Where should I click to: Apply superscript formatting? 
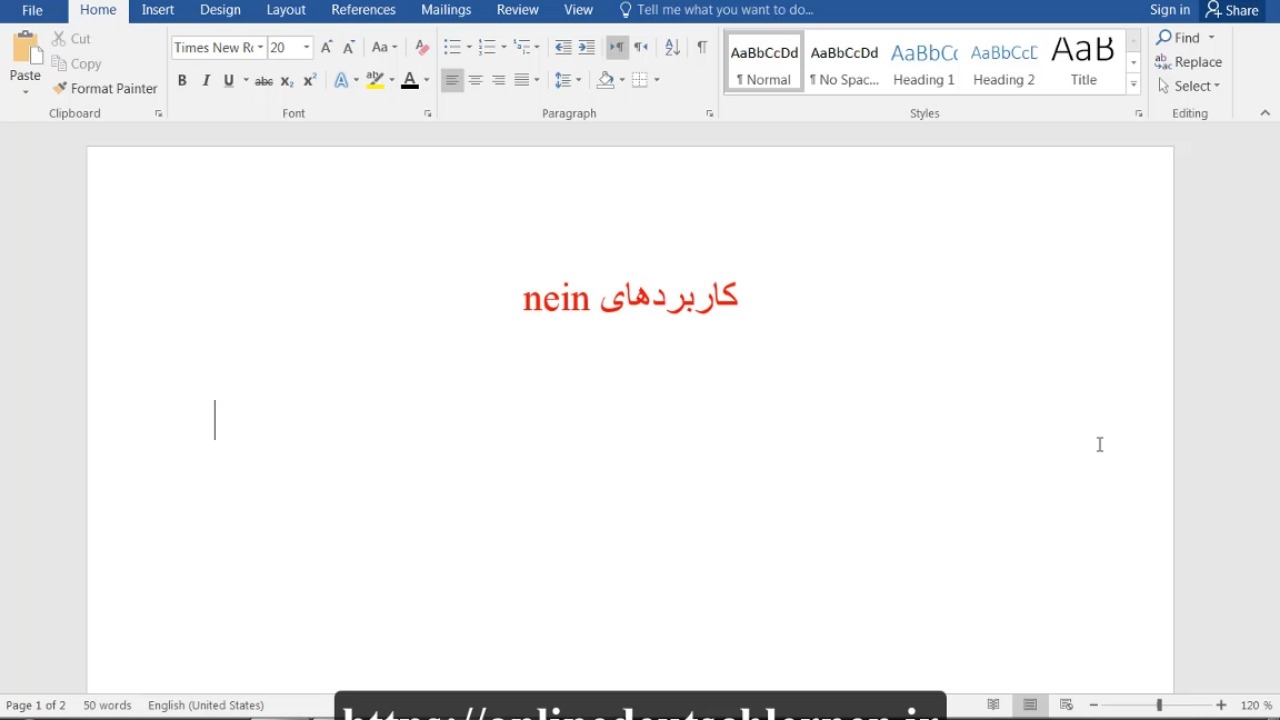[x=310, y=80]
